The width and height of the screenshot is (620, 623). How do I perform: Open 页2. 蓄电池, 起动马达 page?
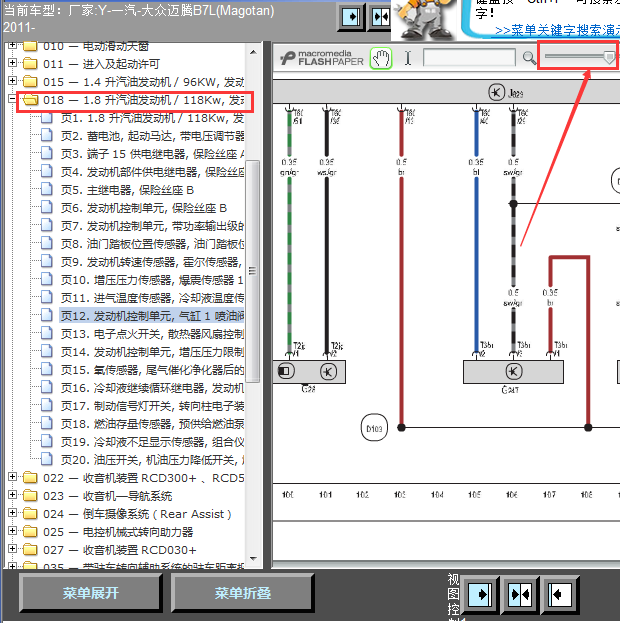[x=152, y=136]
